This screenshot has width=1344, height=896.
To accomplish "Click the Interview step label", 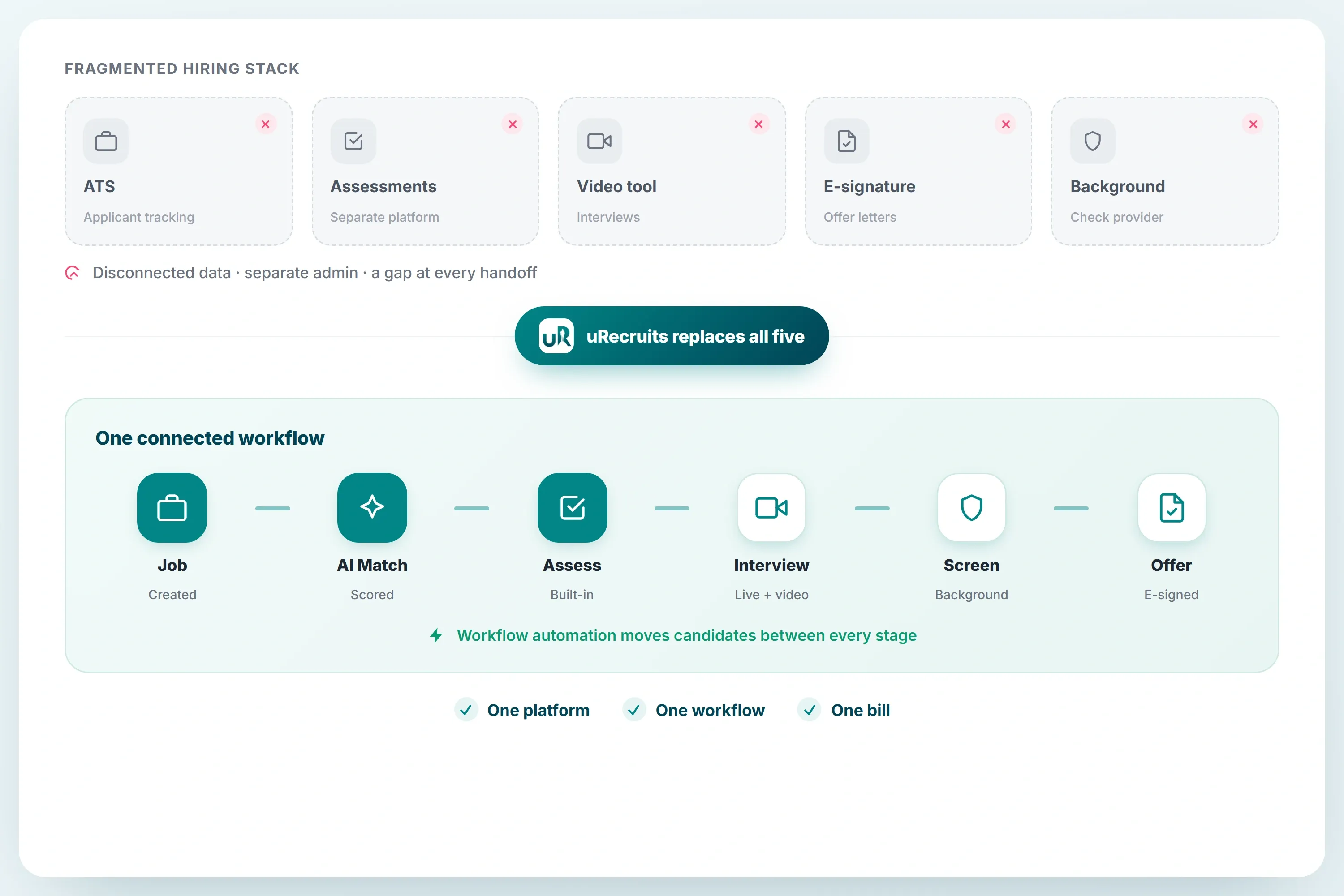I will [772, 565].
